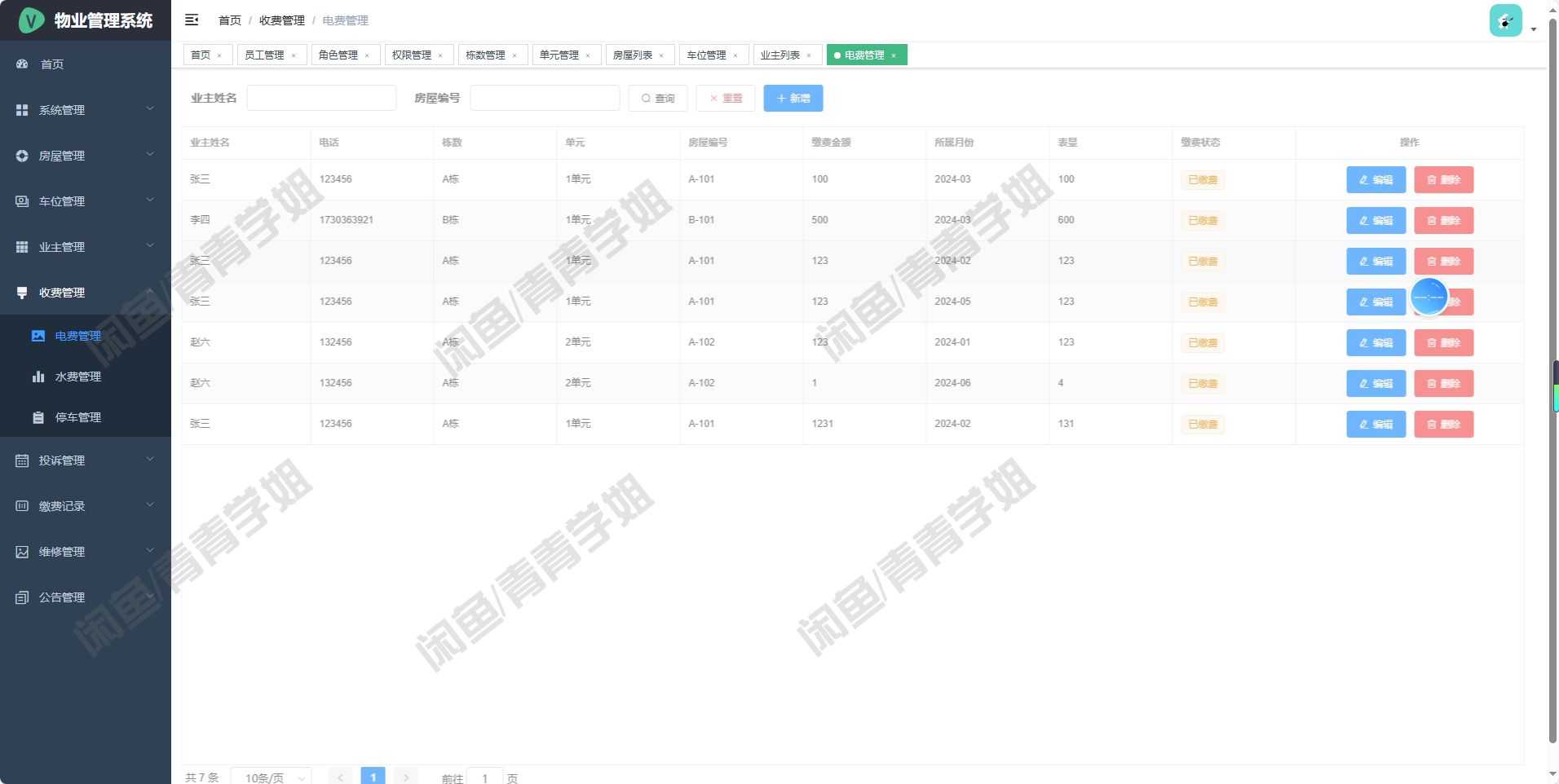
Task: Delete the 2024-01 赵六 record
Action: point(1444,343)
